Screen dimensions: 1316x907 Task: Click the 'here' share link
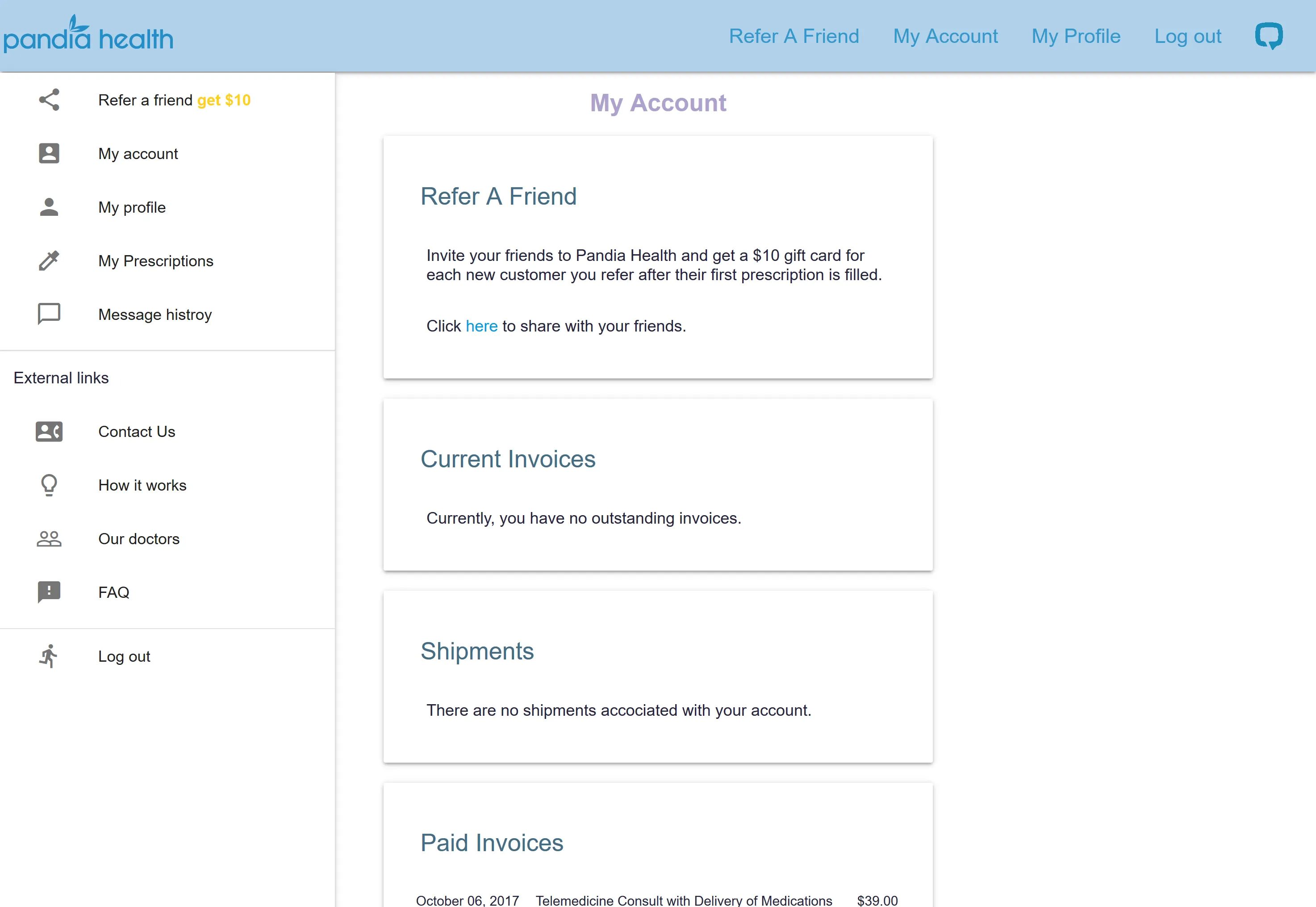[x=481, y=326]
